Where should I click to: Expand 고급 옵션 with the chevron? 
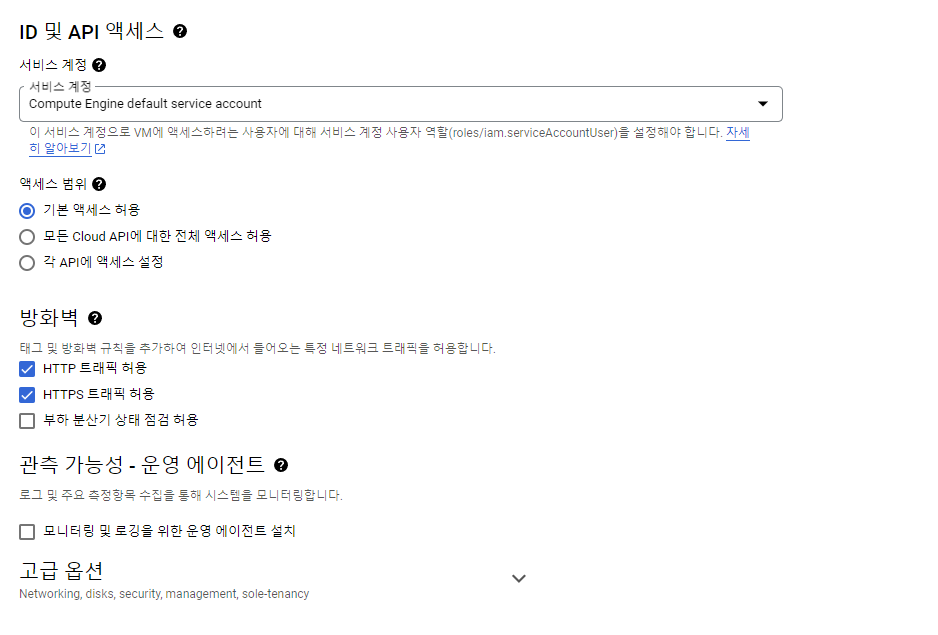519,578
